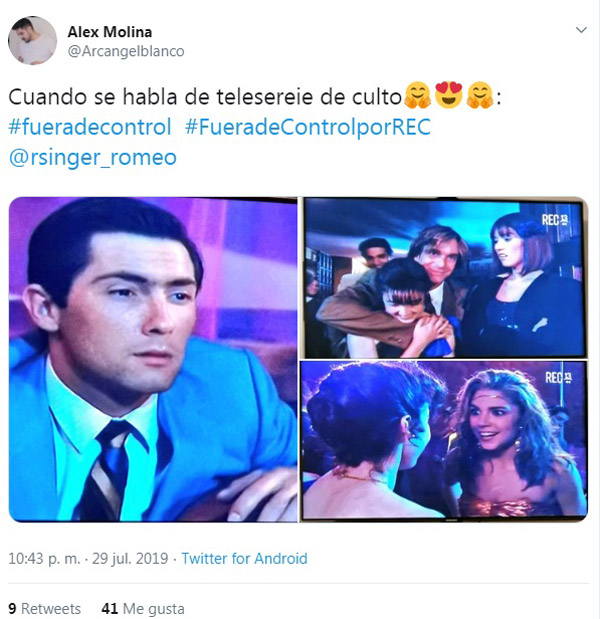Screen dimensions: 600x619
Task: Open the Alex Molina display name link
Action: [x=110, y=32]
